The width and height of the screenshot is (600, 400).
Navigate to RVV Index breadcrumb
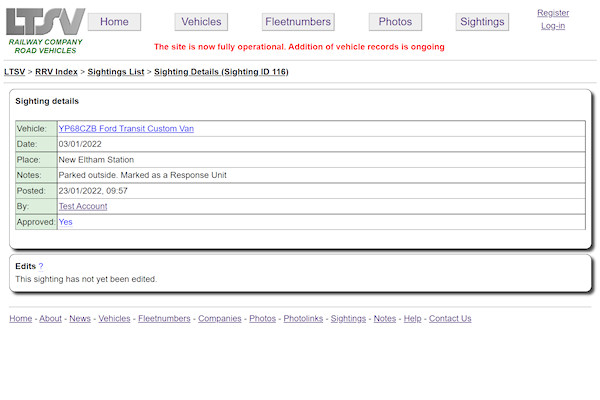pos(56,72)
